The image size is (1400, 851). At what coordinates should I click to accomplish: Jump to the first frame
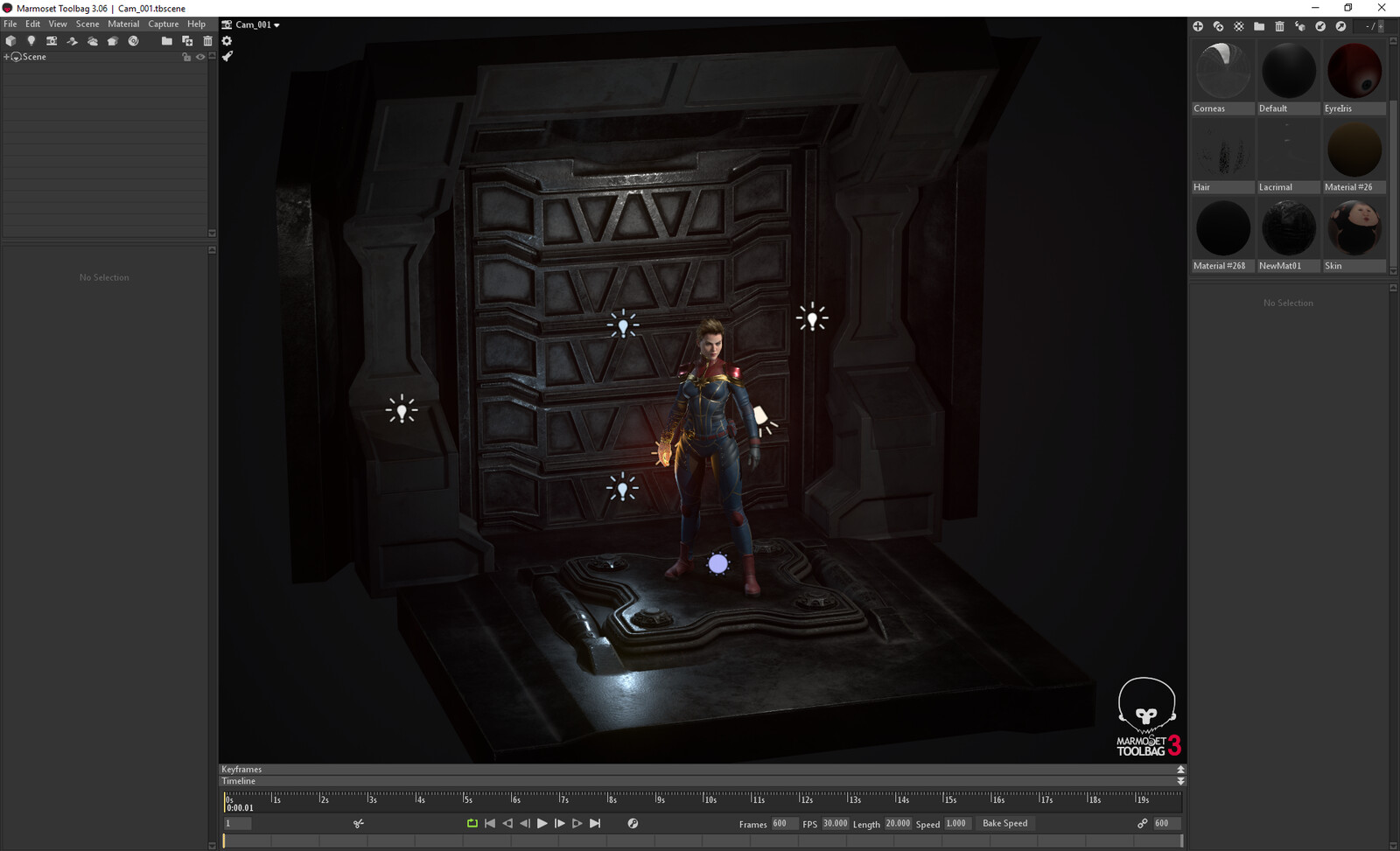tap(490, 823)
